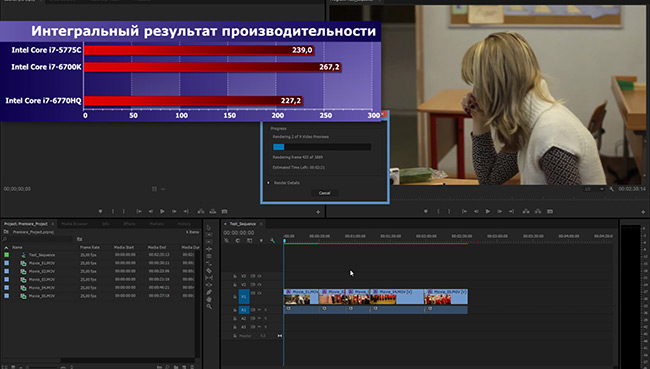
Task: Toggle V2 track eye visibility
Action: [260, 285]
